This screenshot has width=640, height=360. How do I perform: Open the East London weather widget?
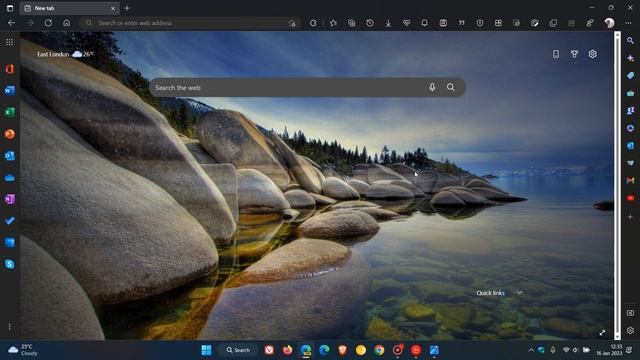coord(65,54)
